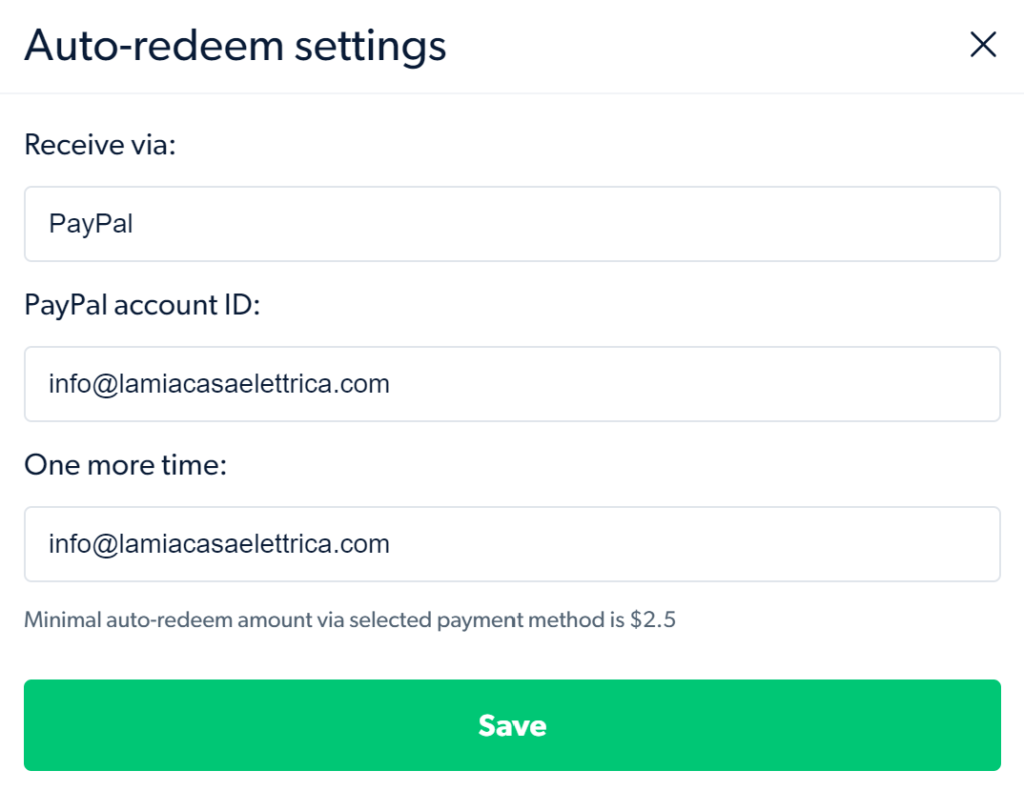1024x791 pixels.
Task: Click the $2.5 amount in the note
Action: tap(653, 620)
